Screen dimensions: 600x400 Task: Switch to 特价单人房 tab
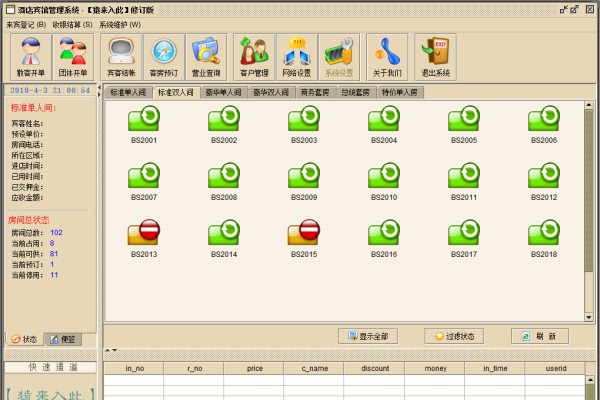pyautogui.click(x=400, y=93)
